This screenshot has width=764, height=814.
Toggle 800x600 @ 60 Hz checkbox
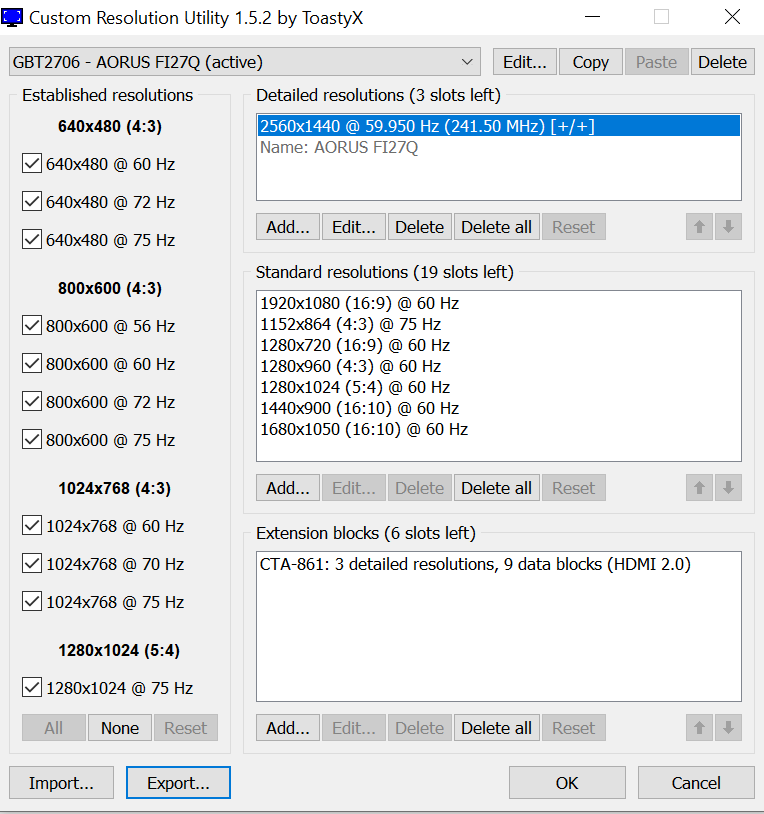(32, 363)
